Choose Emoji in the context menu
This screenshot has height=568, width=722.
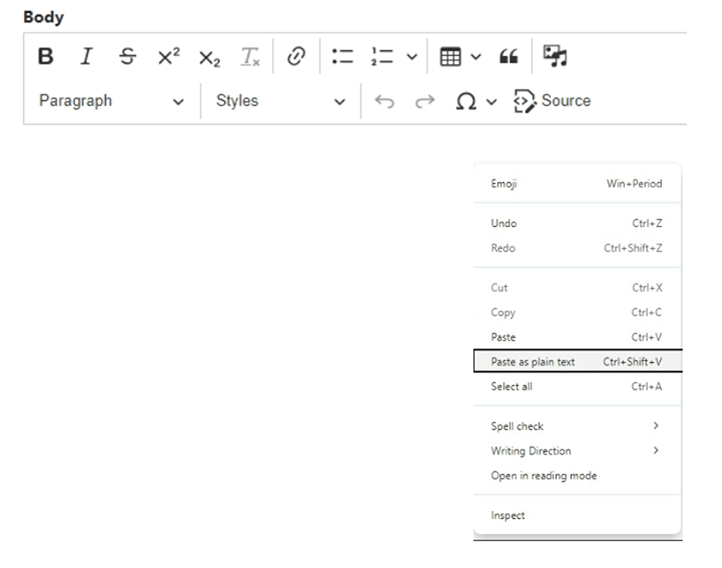tap(577, 184)
